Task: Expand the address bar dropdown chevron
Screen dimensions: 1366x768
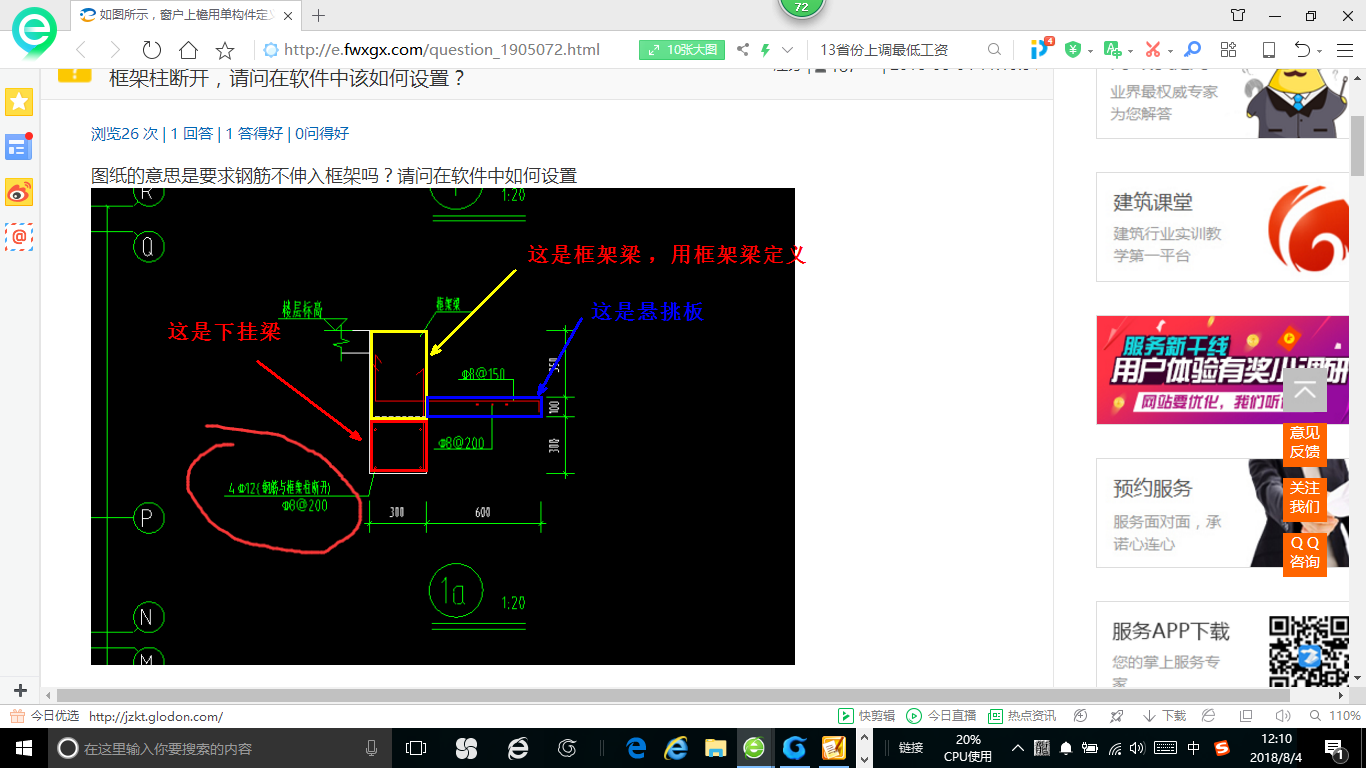Action: [x=788, y=50]
